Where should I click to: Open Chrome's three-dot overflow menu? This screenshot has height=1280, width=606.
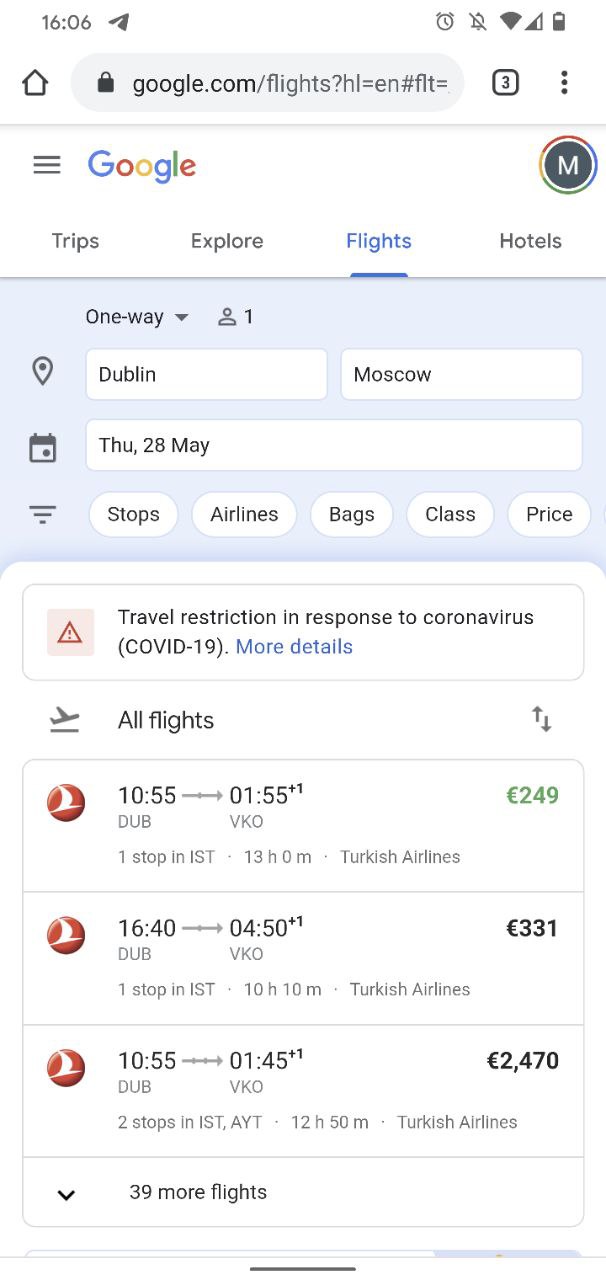564,83
